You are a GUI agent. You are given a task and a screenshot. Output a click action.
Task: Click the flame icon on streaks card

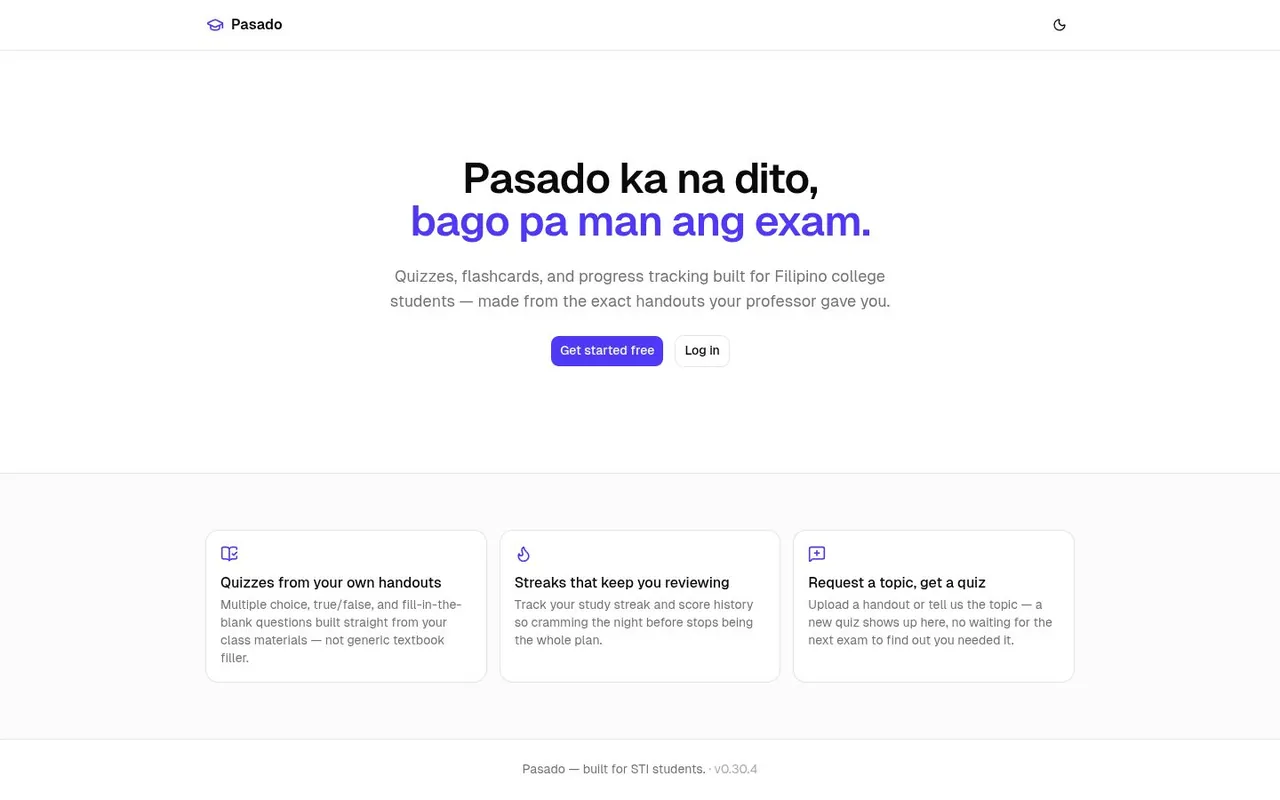(x=523, y=554)
